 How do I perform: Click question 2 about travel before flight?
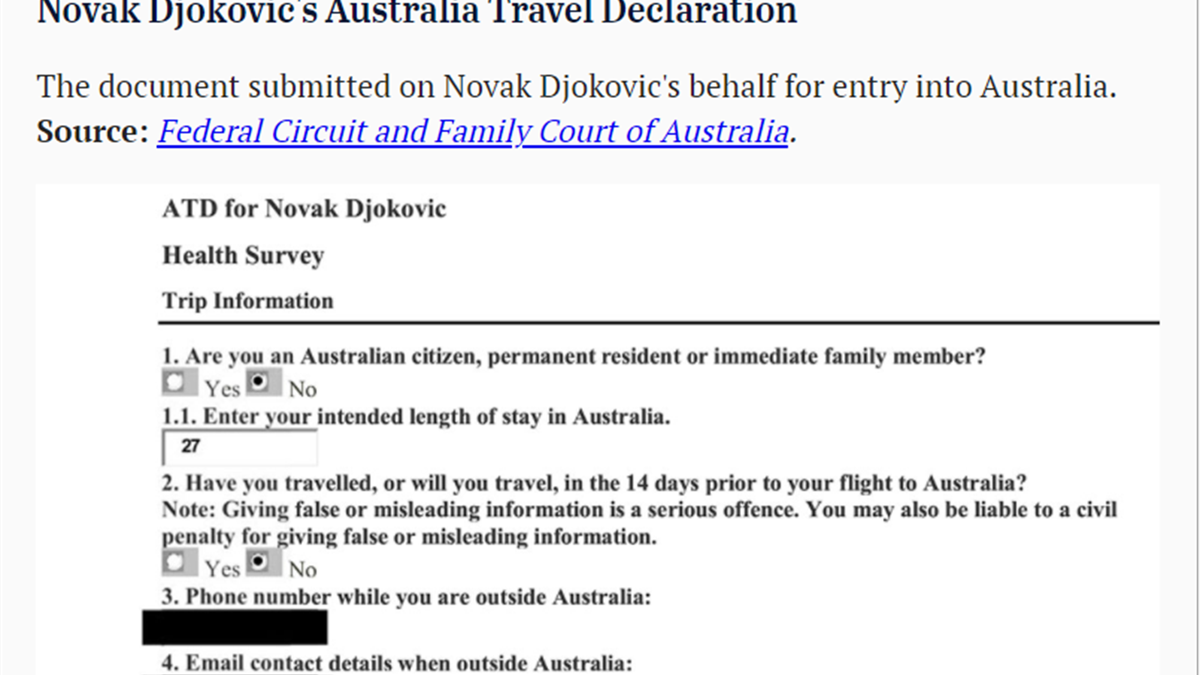coord(594,483)
